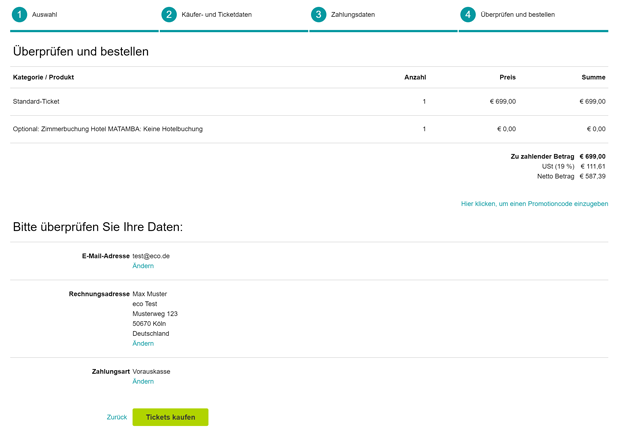This screenshot has width=617, height=434.
Task: Click the Summe column header
Action: pos(593,77)
